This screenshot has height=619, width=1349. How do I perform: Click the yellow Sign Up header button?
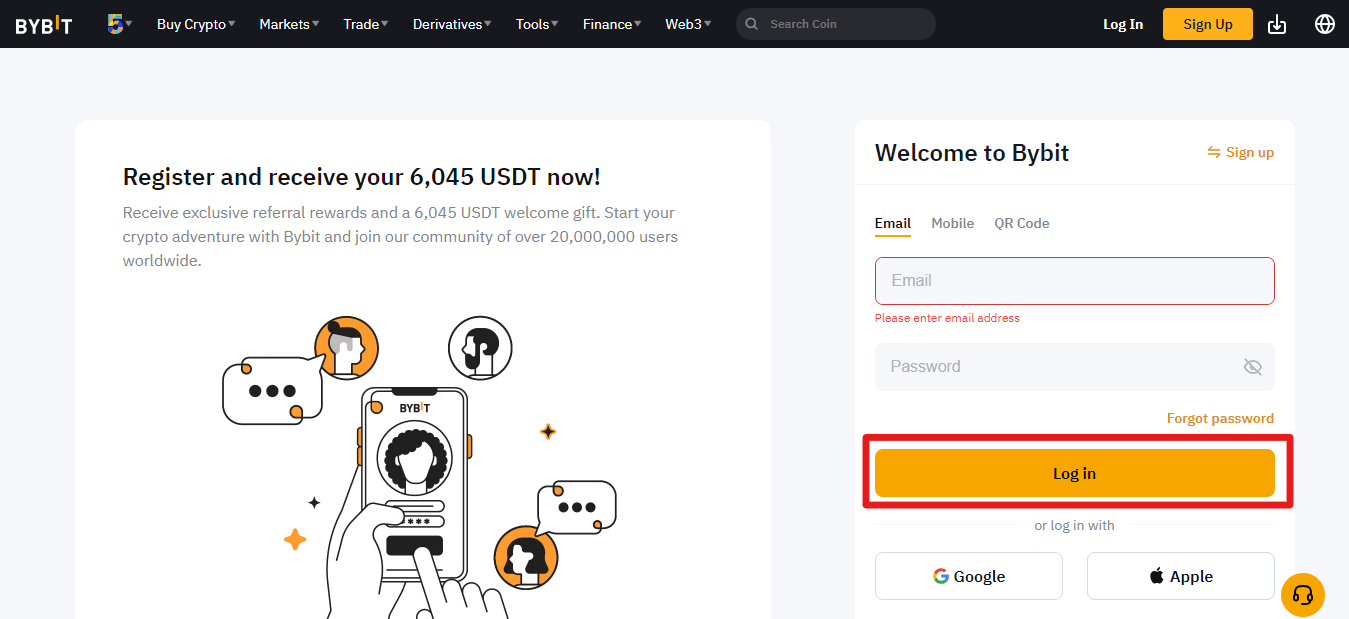click(x=1208, y=24)
